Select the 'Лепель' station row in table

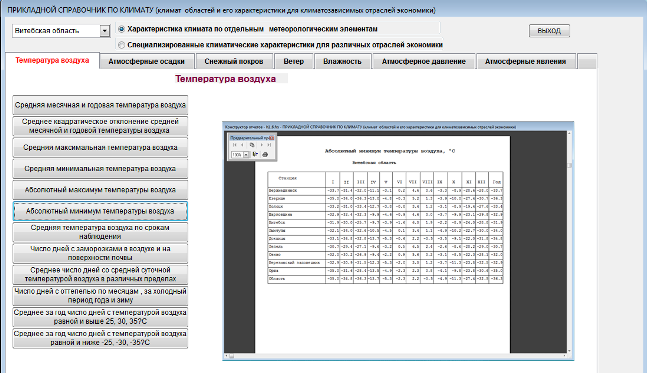click(x=385, y=246)
